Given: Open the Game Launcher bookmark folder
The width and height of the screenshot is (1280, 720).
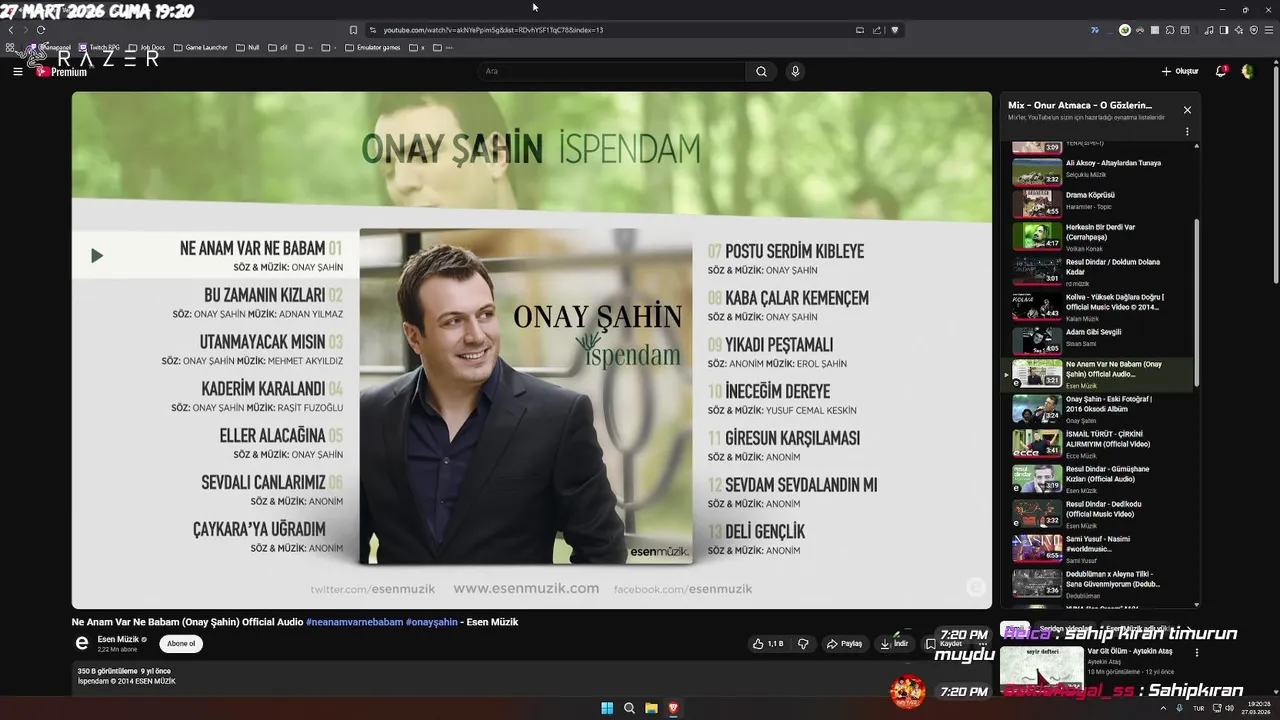Looking at the screenshot, I should point(201,47).
